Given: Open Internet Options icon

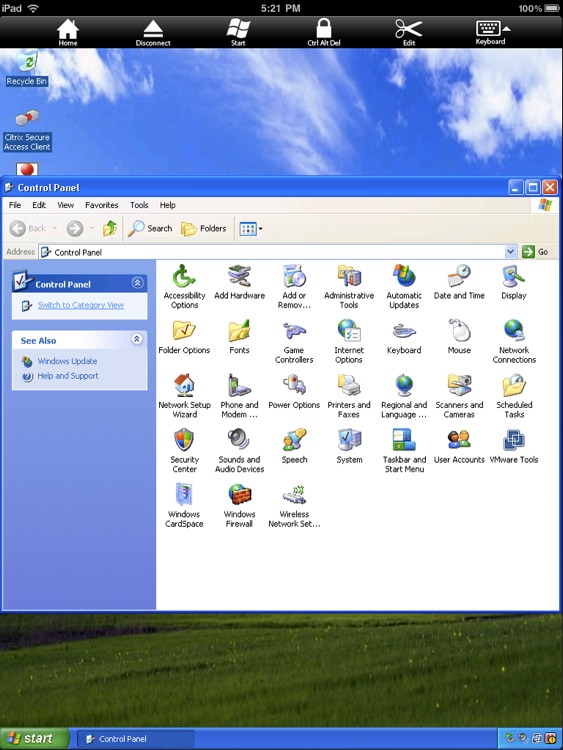Looking at the screenshot, I should tap(349, 341).
